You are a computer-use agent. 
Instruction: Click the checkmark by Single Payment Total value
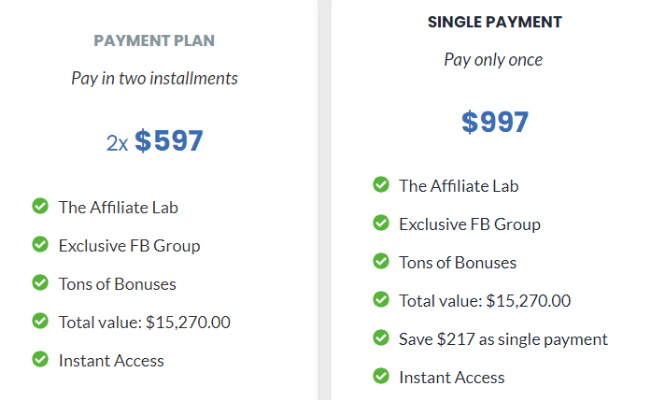[x=381, y=299]
